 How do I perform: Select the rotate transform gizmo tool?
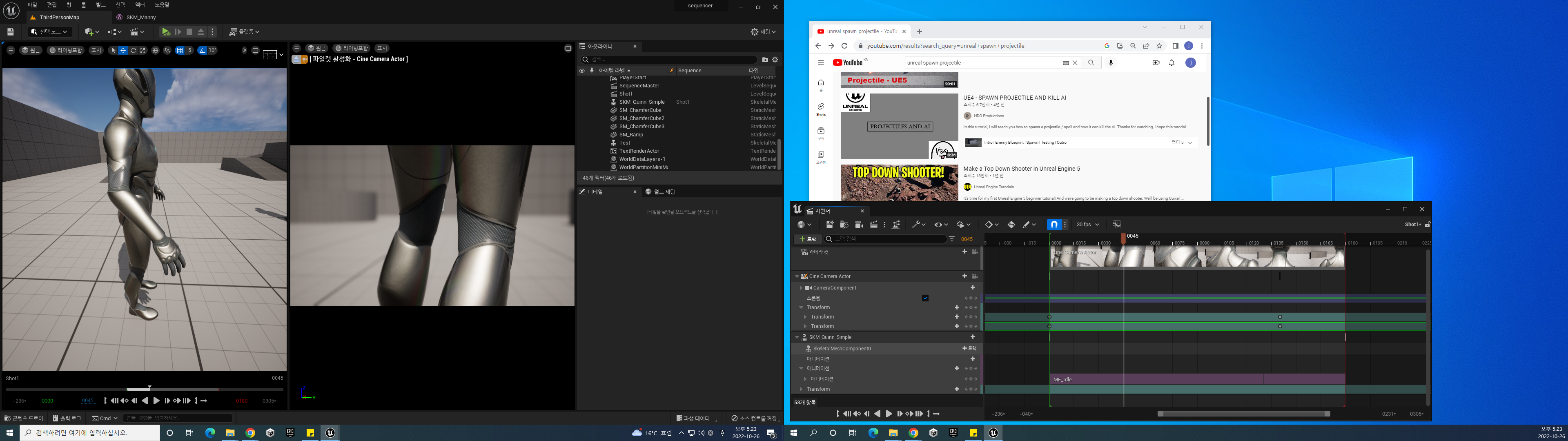tap(133, 51)
